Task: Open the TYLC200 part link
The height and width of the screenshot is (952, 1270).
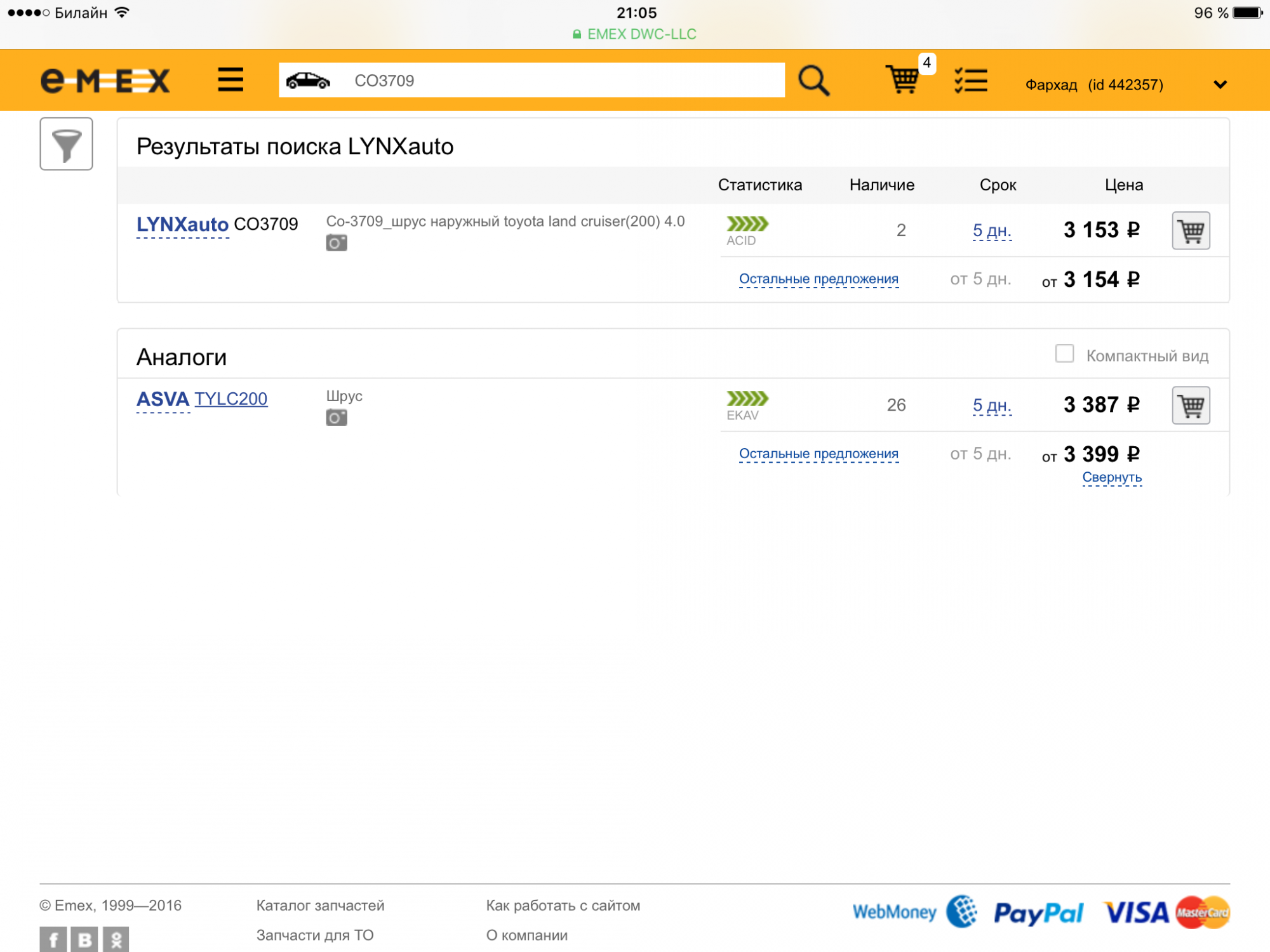Action: coord(231,399)
